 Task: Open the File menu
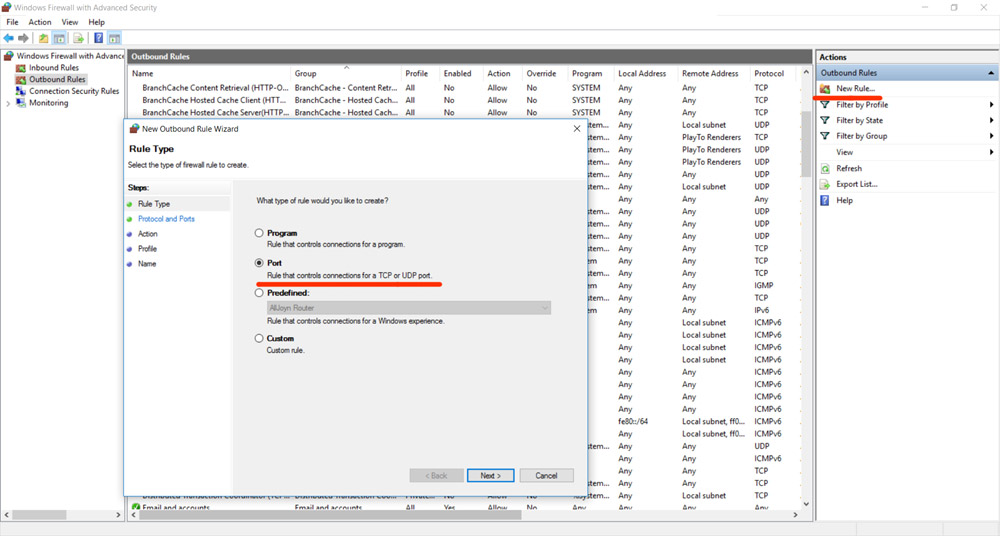[12, 22]
